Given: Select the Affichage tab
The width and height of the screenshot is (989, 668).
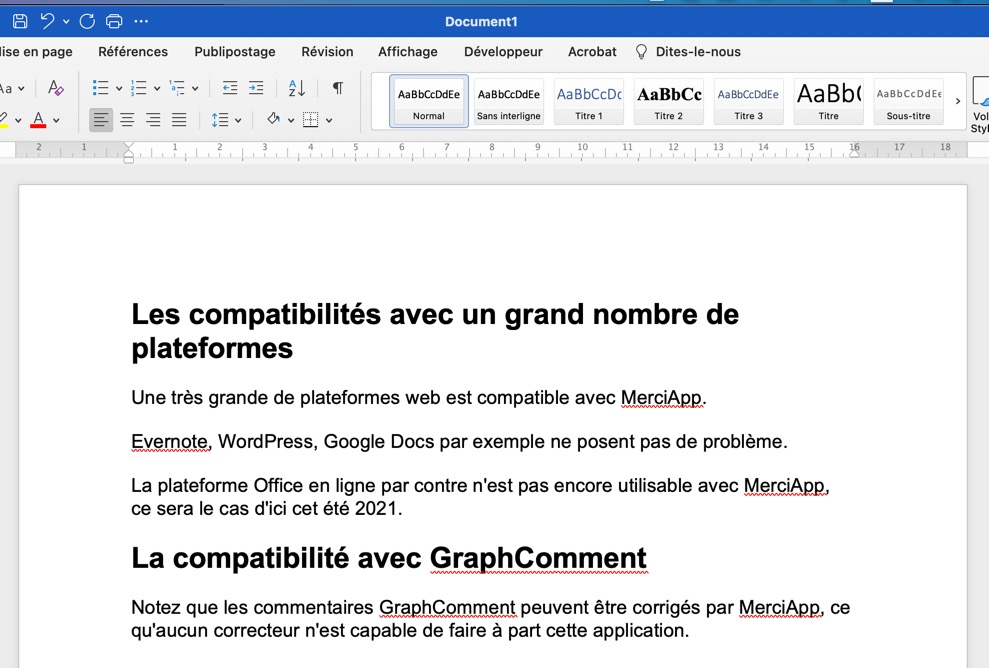Looking at the screenshot, I should pos(407,52).
